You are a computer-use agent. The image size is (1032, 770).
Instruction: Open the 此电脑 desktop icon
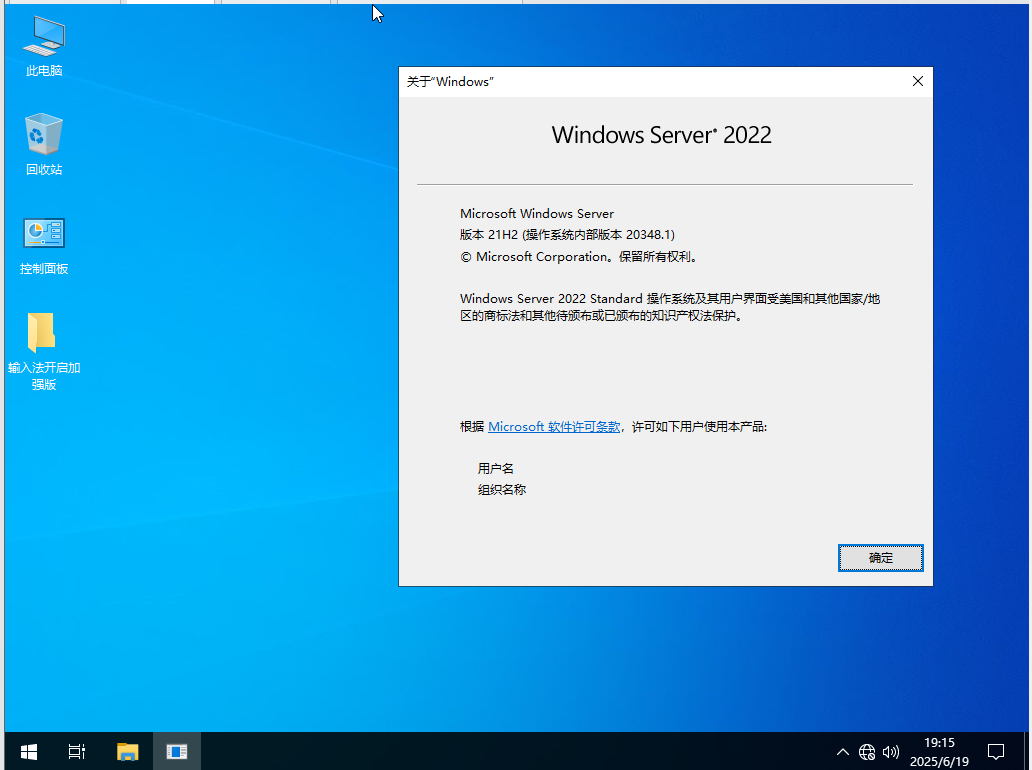point(43,46)
